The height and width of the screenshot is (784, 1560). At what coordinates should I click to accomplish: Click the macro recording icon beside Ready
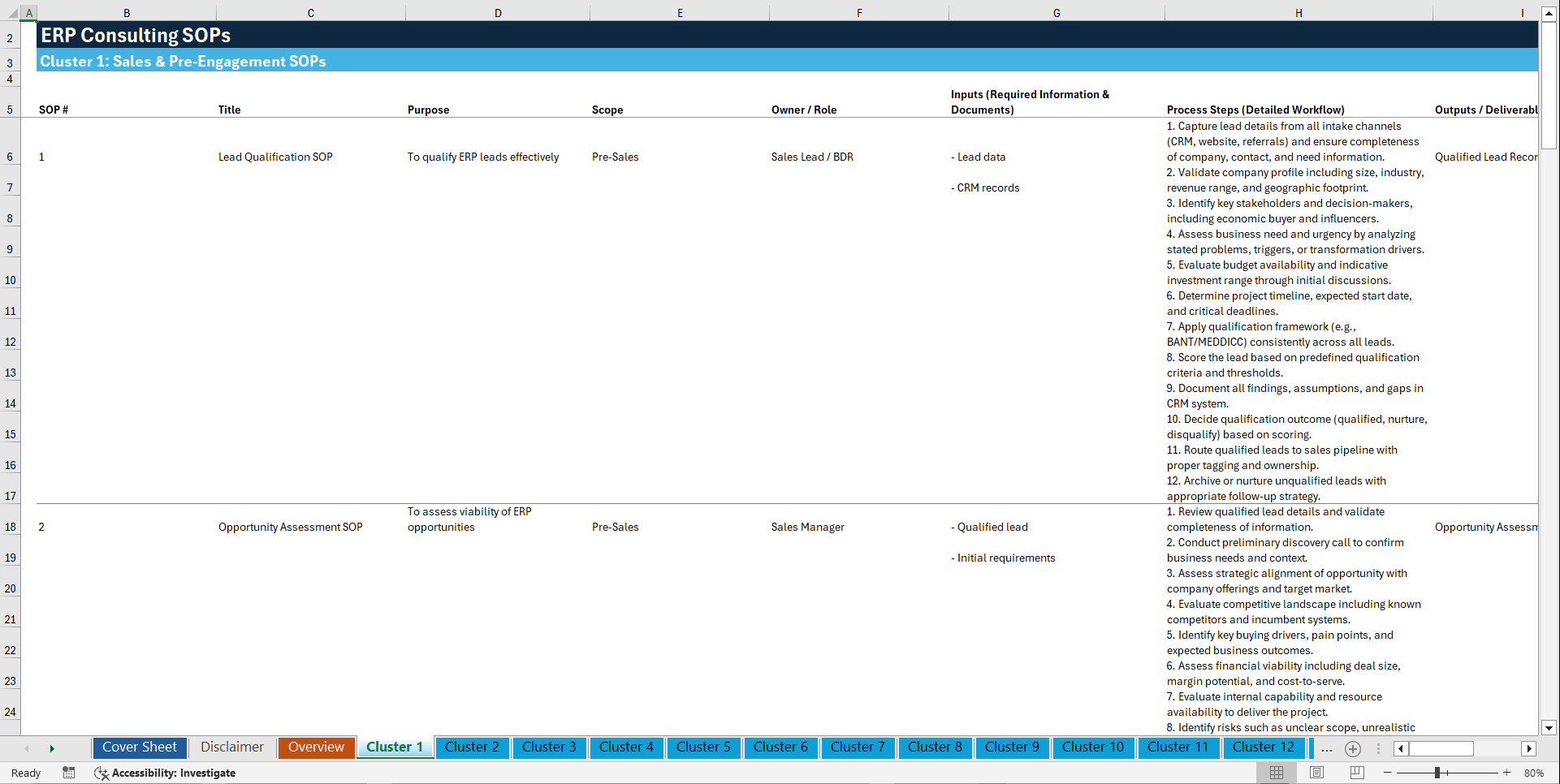click(x=69, y=773)
